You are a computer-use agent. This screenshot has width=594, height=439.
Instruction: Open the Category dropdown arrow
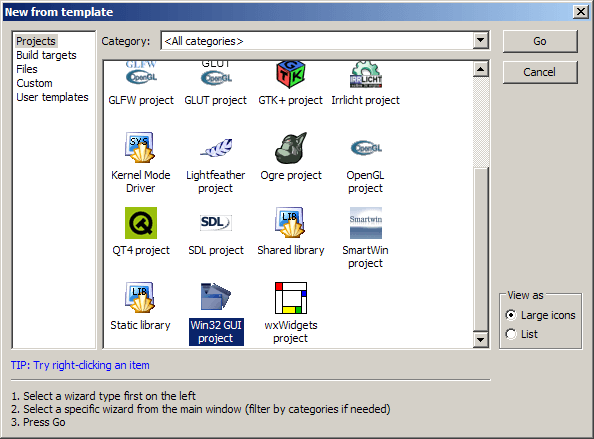point(481,40)
